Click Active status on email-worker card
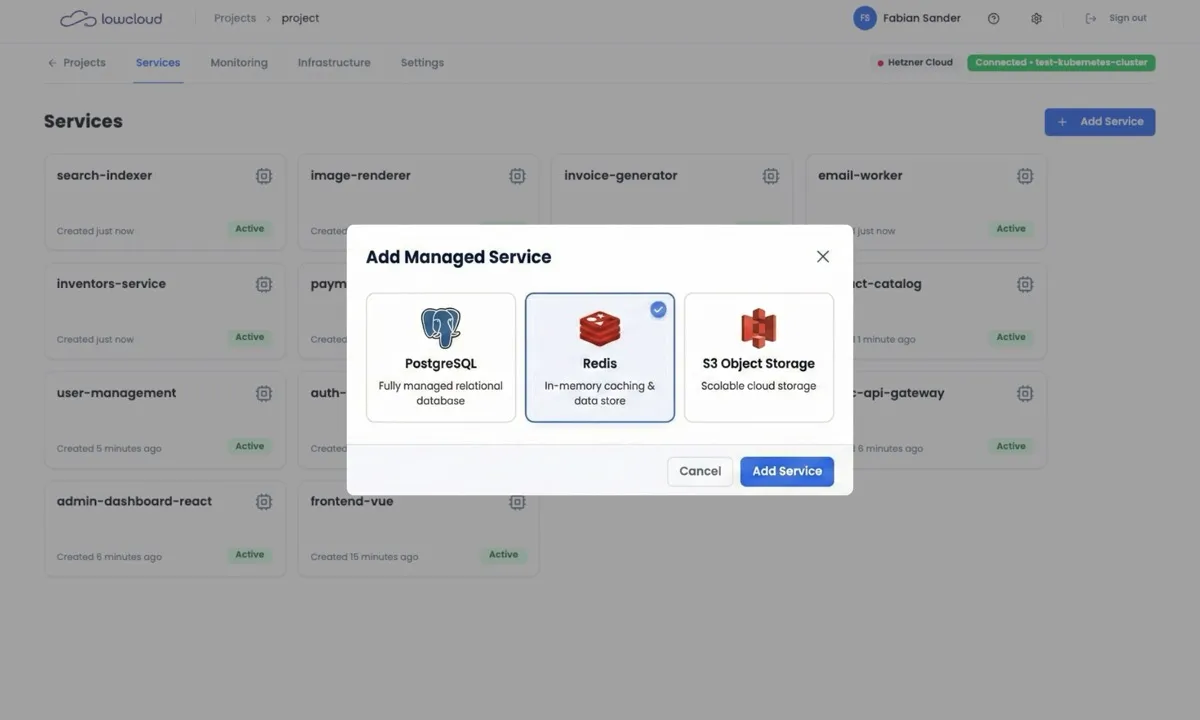Viewport: 1200px width, 720px height. click(1011, 229)
